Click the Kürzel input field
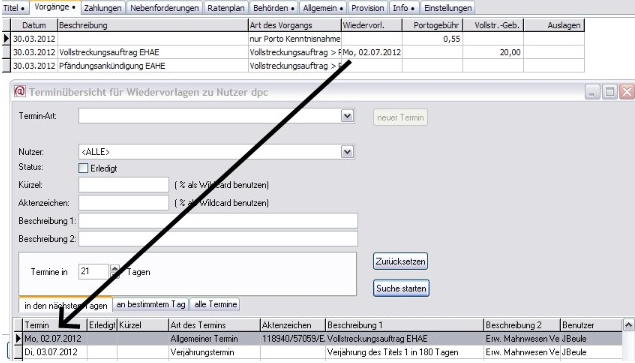635x363 pixels. coord(124,185)
